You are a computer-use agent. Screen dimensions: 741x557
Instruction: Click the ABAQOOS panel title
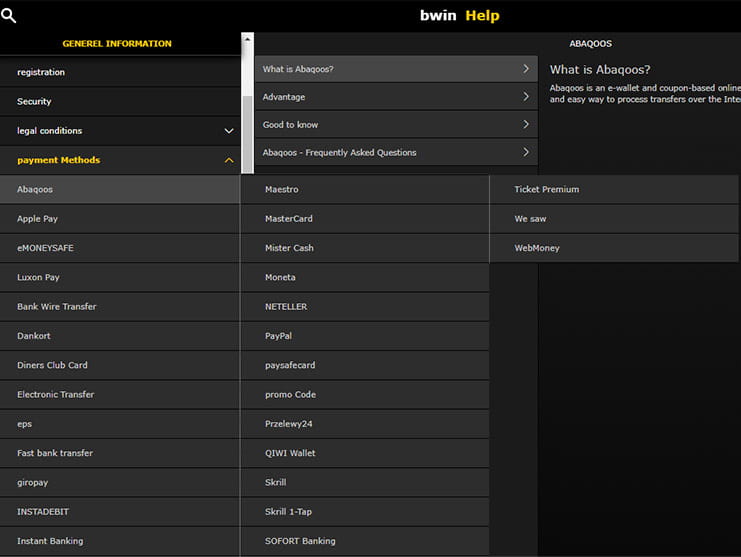(590, 43)
